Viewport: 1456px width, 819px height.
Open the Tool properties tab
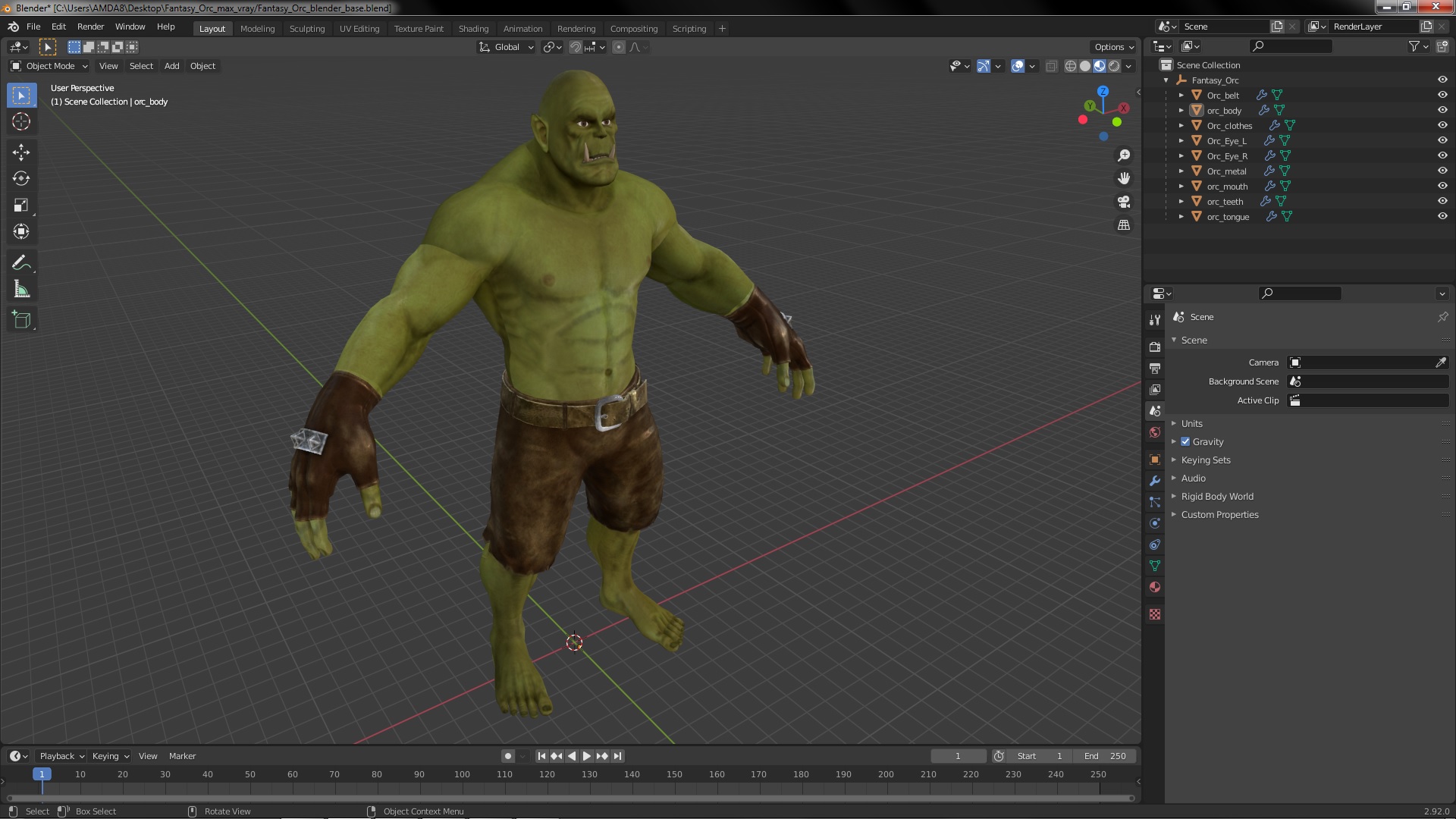[x=1155, y=320]
